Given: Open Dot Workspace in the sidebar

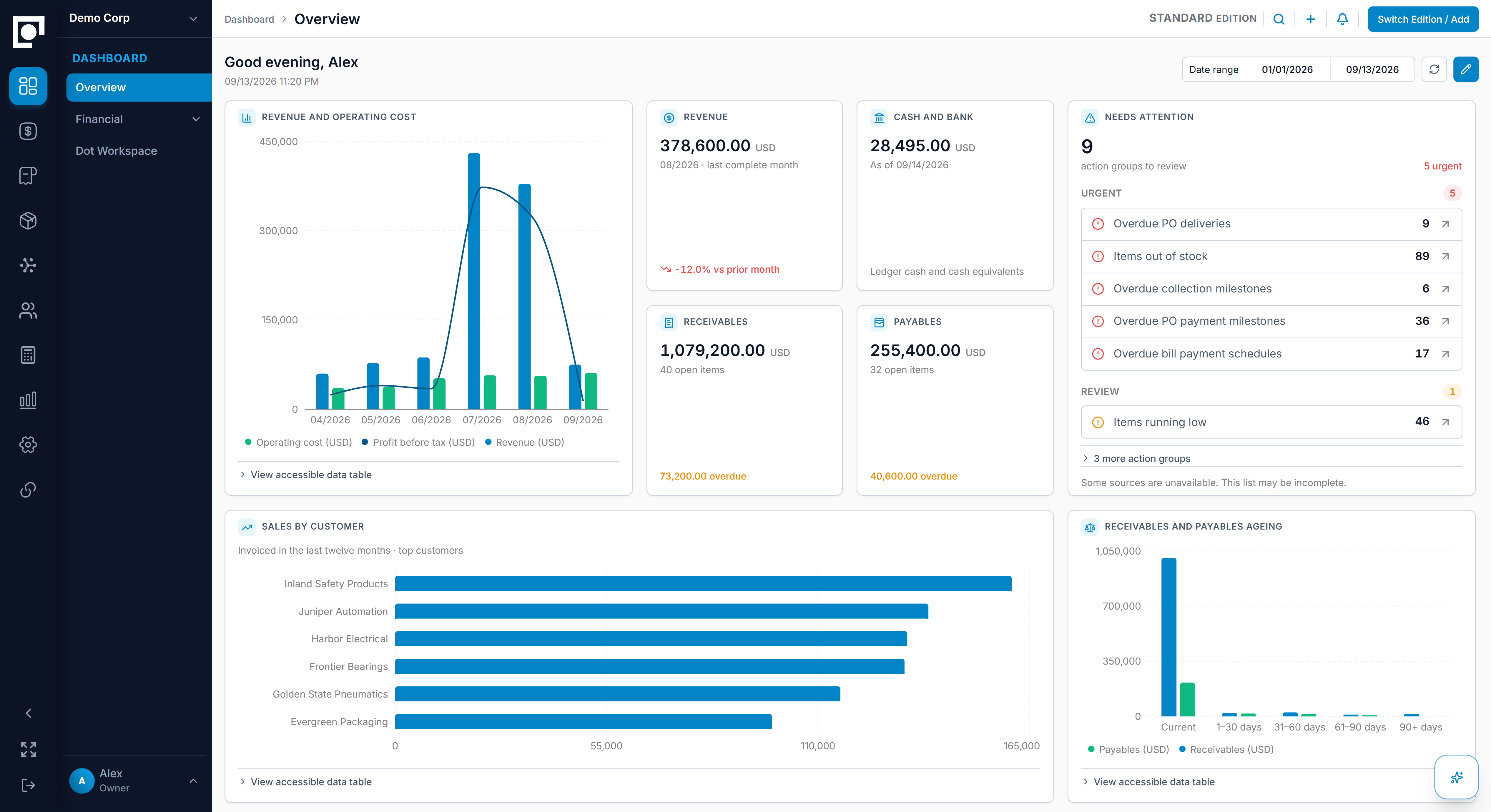Looking at the screenshot, I should pyautogui.click(x=138, y=151).
